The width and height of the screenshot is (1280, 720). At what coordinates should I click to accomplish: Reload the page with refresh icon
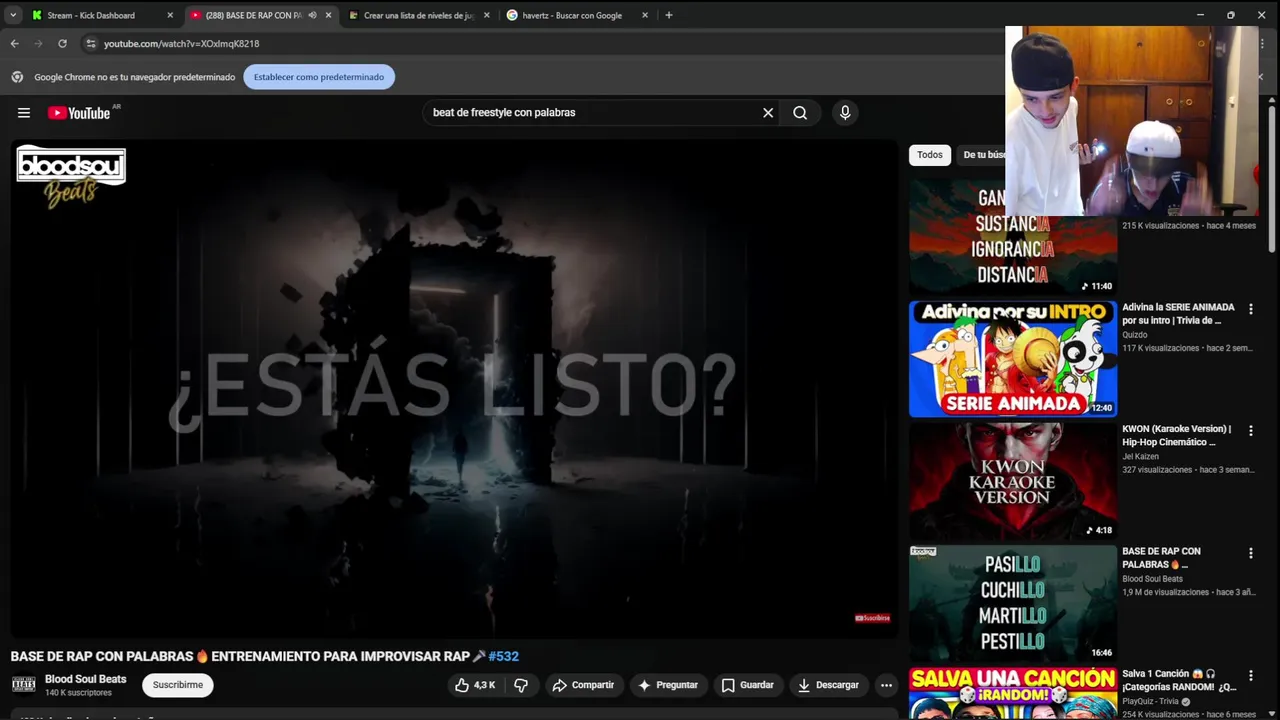[x=62, y=44]
